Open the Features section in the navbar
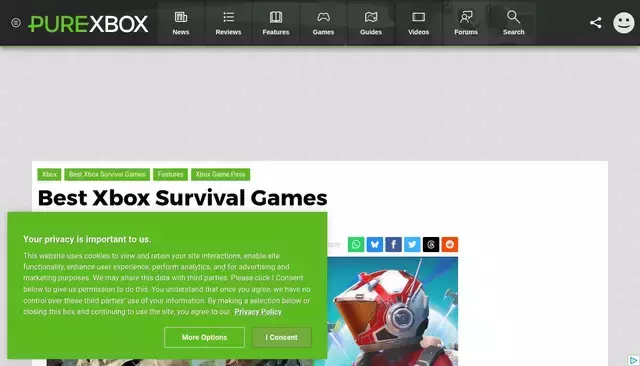 point(276,23)
